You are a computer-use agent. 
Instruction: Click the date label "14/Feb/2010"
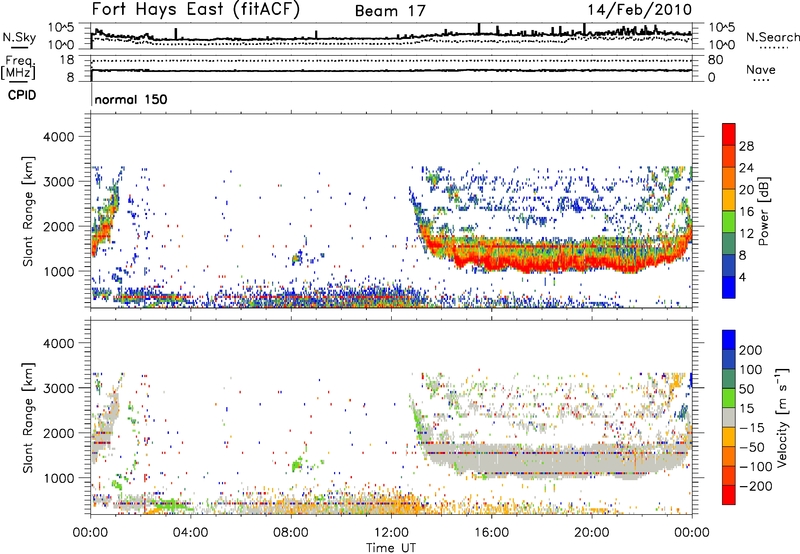(x=639, y=10)
